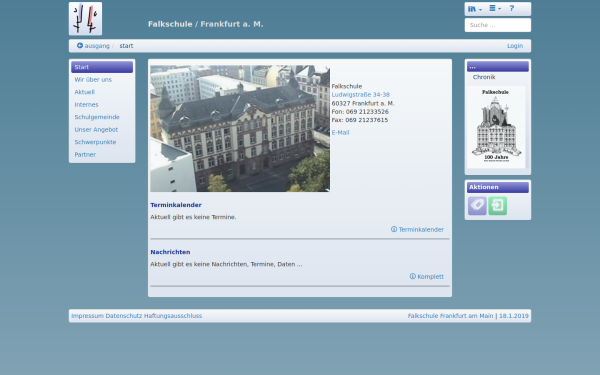The width and height of the screenshot is (600, 375).
Task: Click the info icon beside Komplett
Action: point(412,276)
